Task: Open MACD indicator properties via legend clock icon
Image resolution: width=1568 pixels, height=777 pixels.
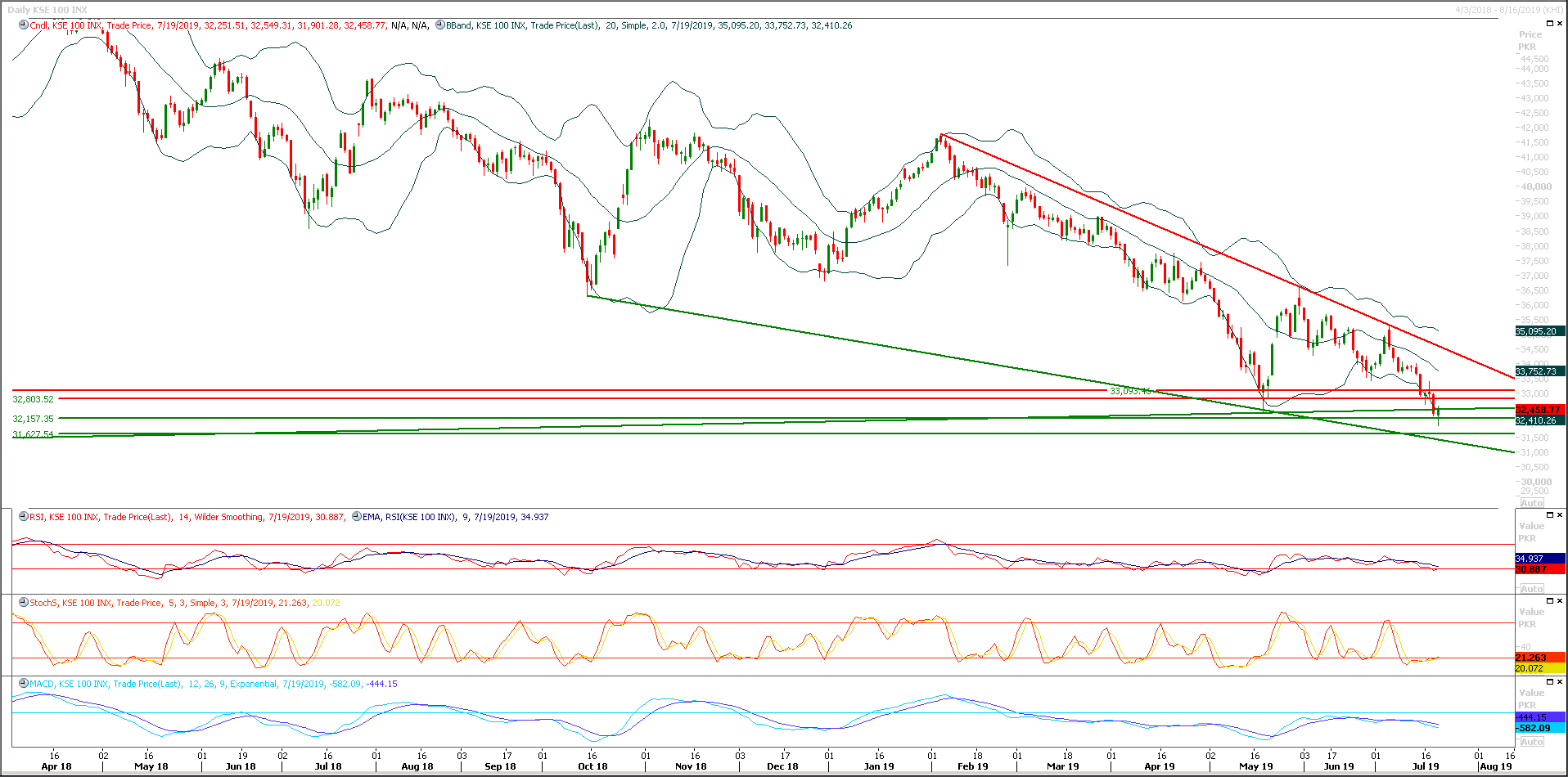Action: [22, 684]
